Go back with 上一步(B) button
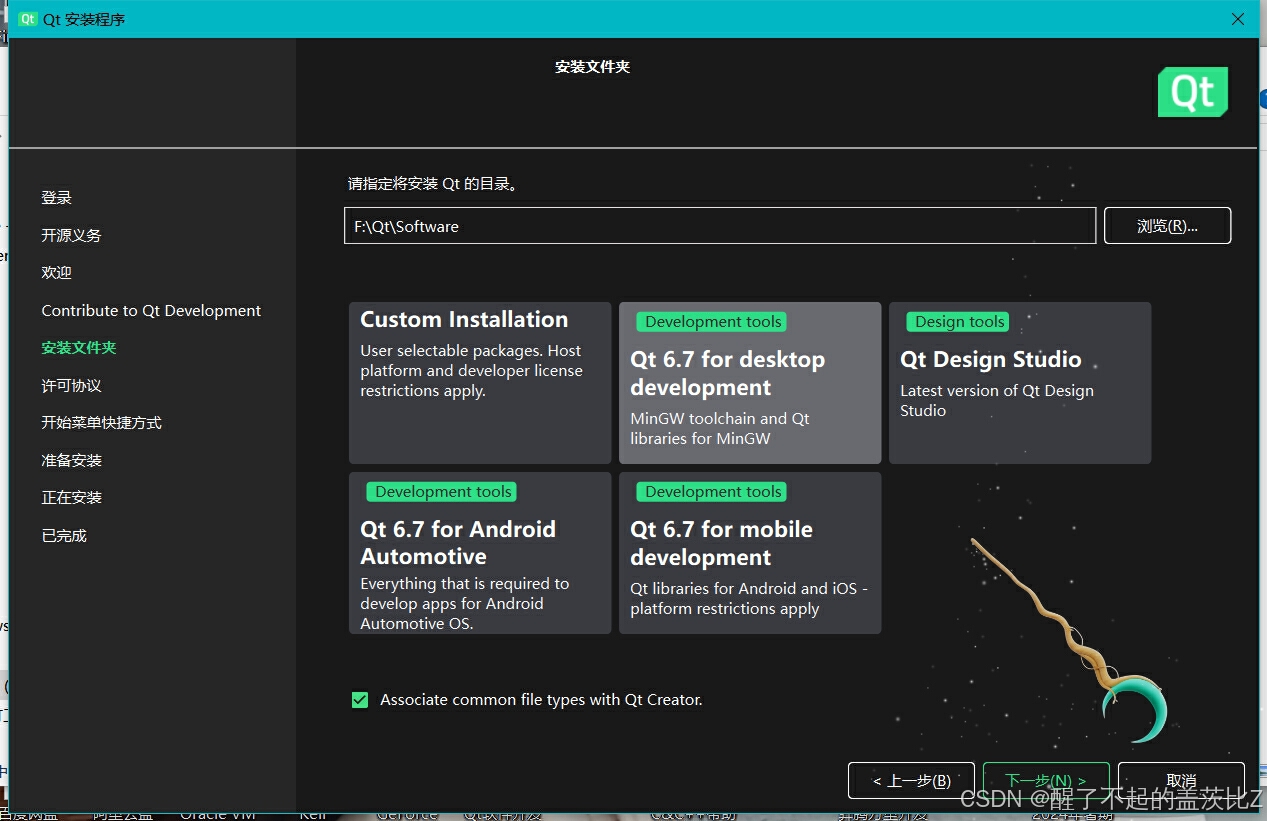The width and height of the screenshot is (1267, 821). coord(911,781)
